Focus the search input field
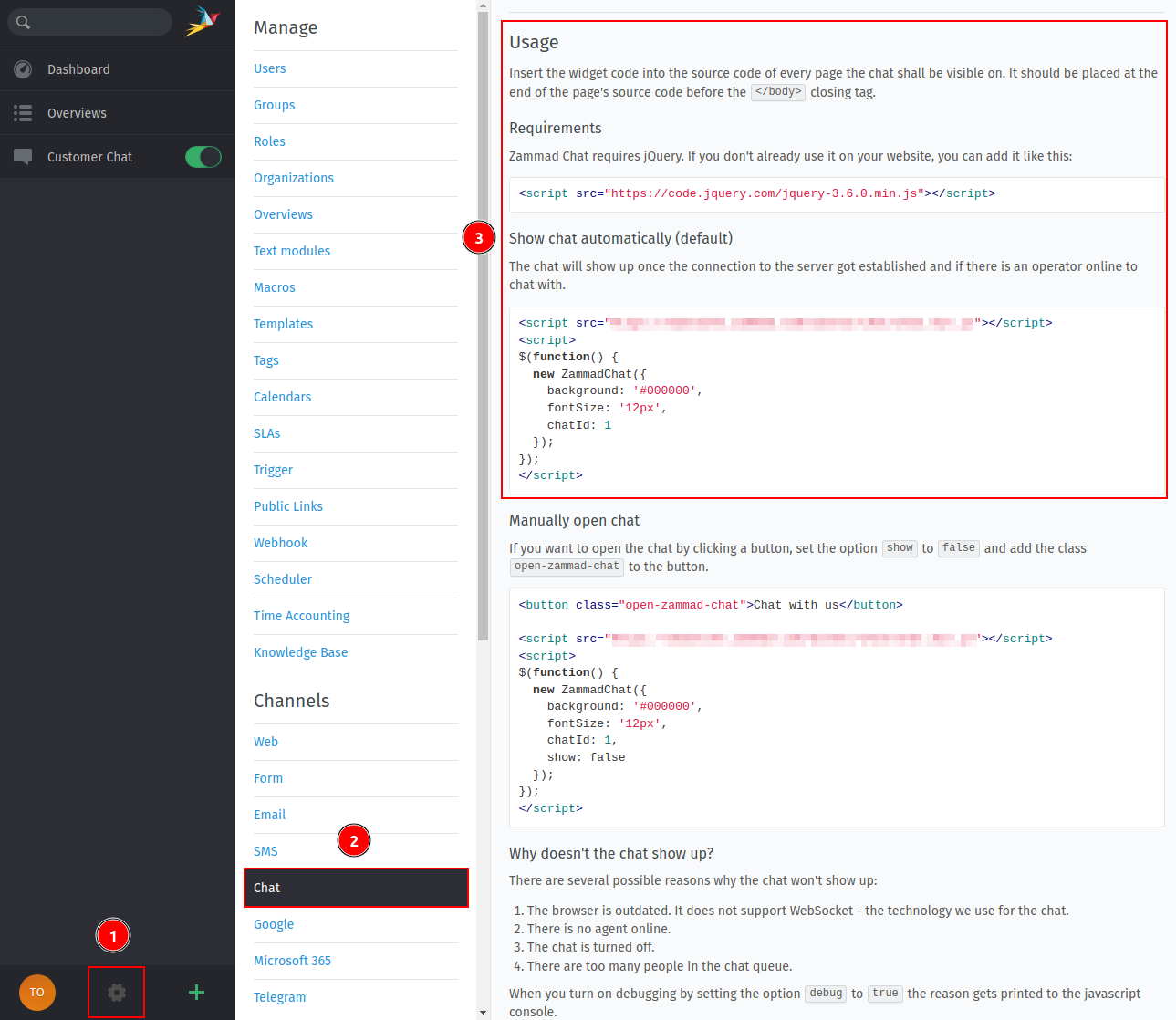 tap(89, 22)
